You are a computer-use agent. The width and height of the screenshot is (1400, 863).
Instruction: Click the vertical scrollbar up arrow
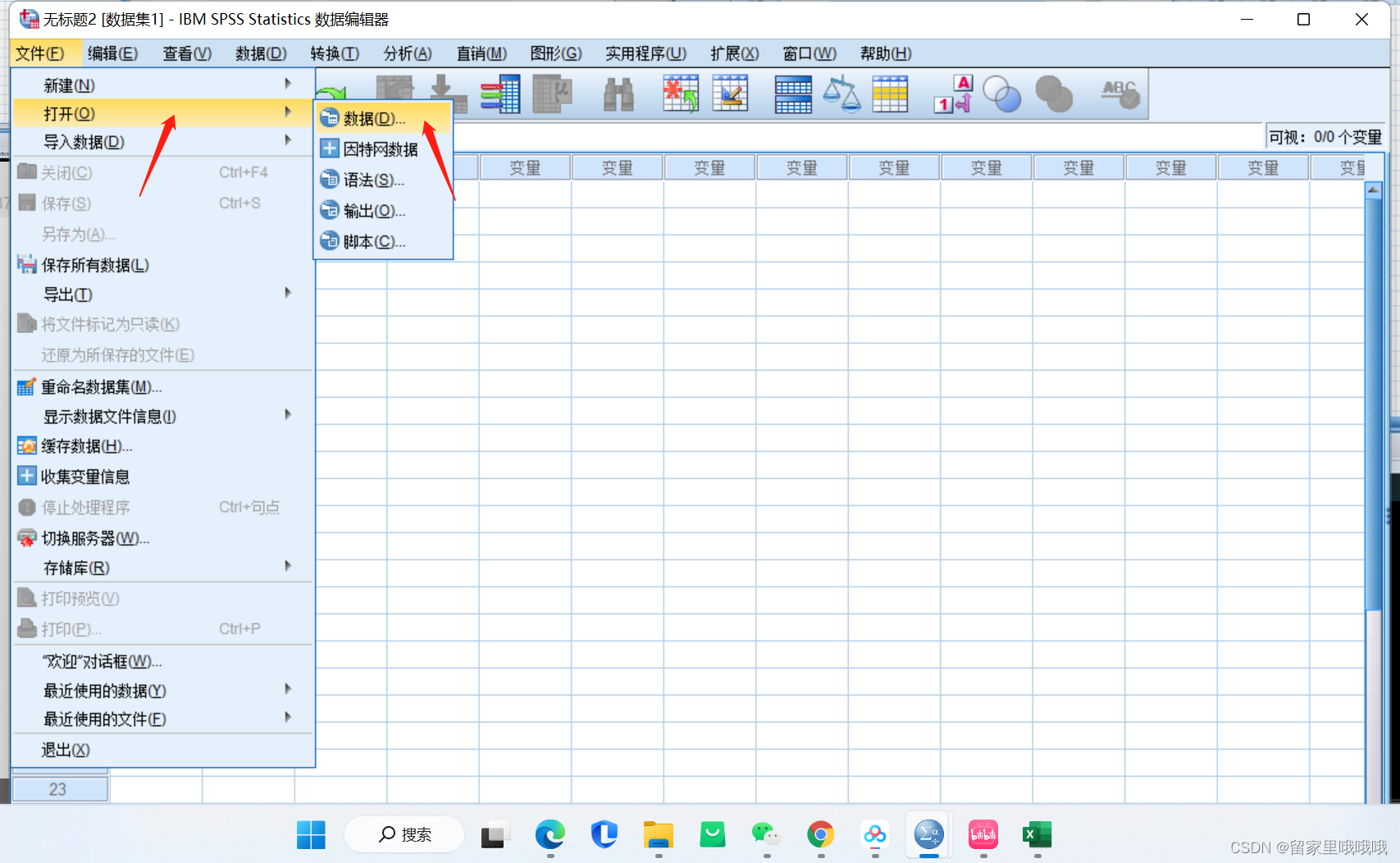pos(1374,189)
